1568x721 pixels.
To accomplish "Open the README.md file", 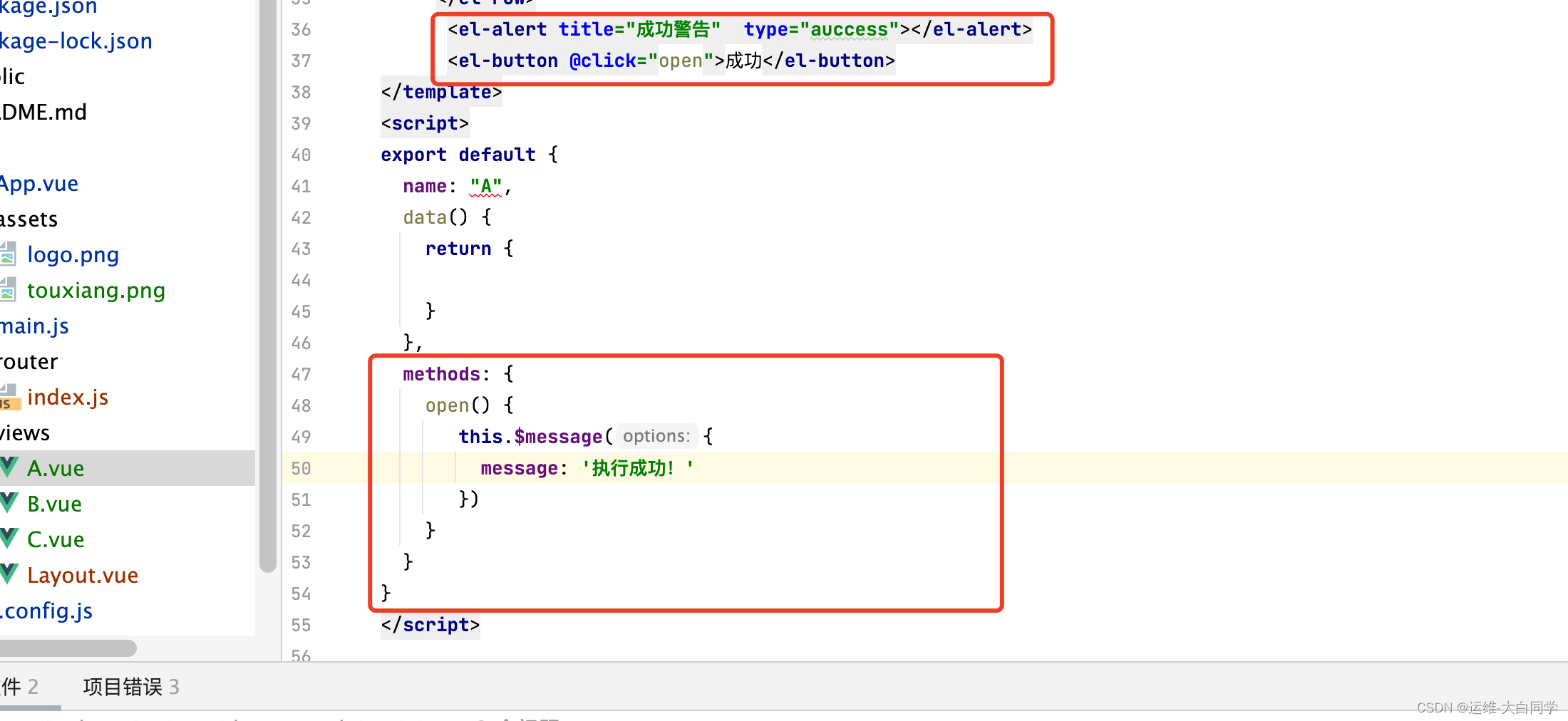I will tap(43, 112).
